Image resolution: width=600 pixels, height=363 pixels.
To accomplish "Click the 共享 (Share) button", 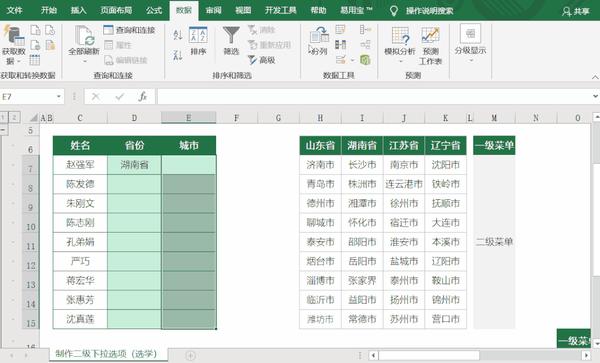I will click(576, 11).
